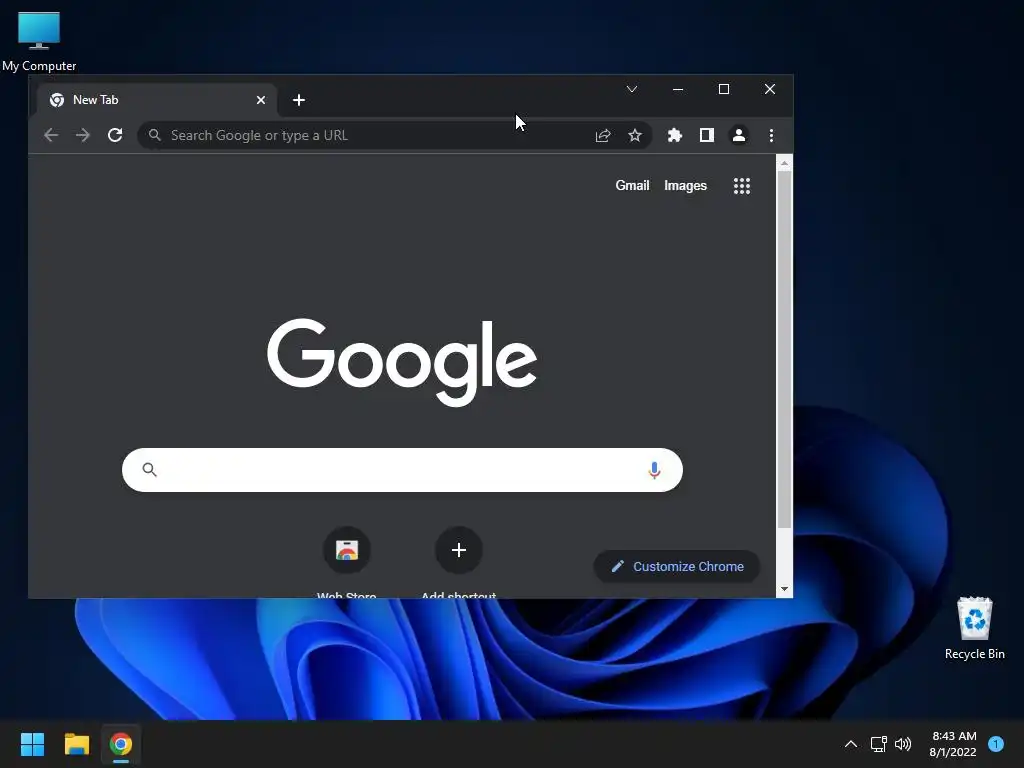Open the volume speaker icon
This screenshot has width=1024, height=768.
903,744
